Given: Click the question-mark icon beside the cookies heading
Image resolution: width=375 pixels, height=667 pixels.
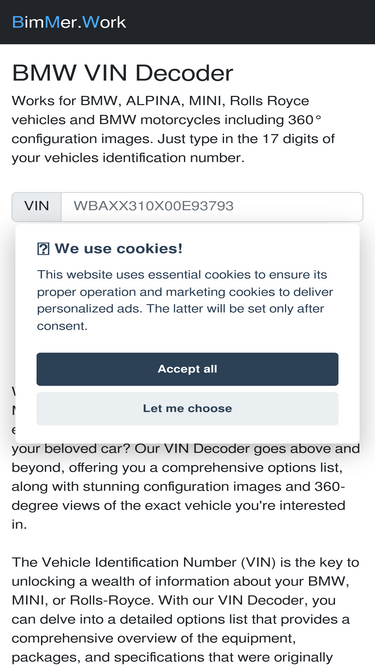Looking at the screenshot, I should point(43,248).
